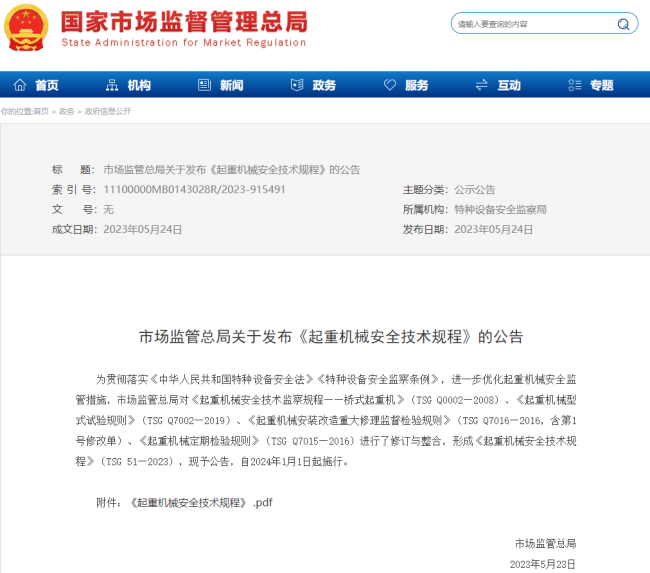Click the 附件 label

click(109, 503)
